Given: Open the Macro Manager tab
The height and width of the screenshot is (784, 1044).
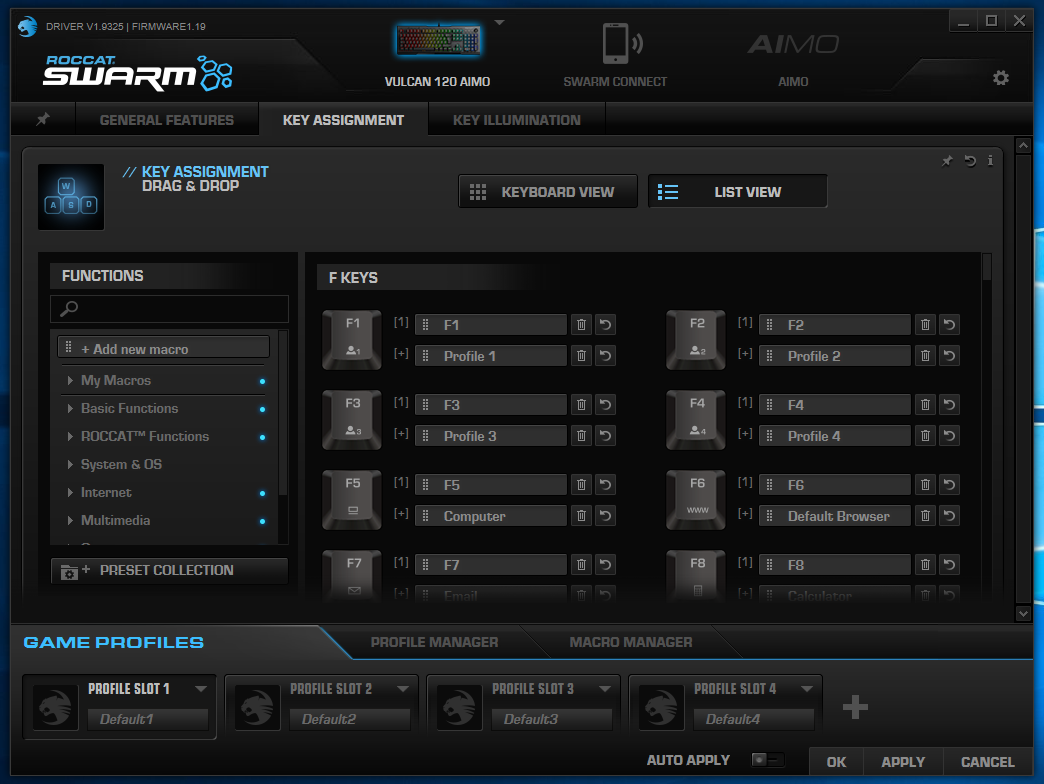Looking at the screenshot, I should 631,642.
